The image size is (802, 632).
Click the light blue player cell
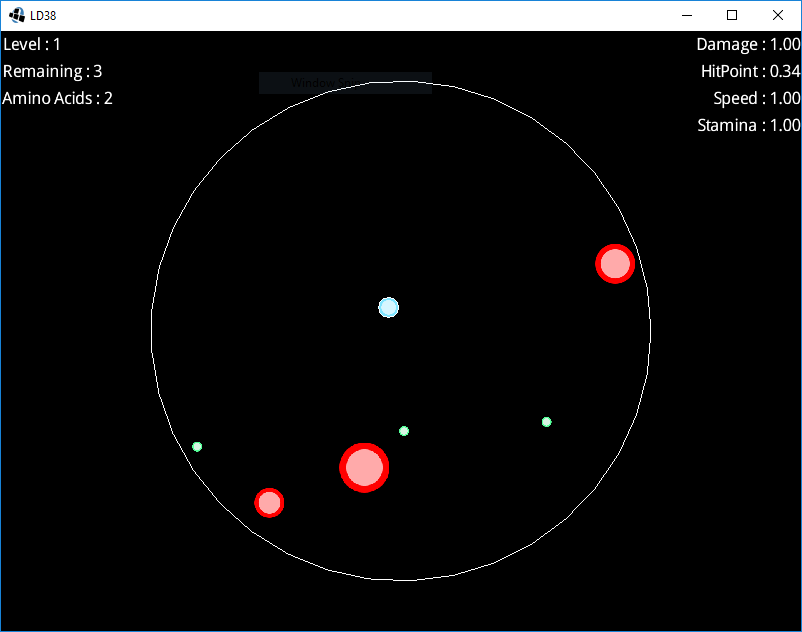coord(389,307)
